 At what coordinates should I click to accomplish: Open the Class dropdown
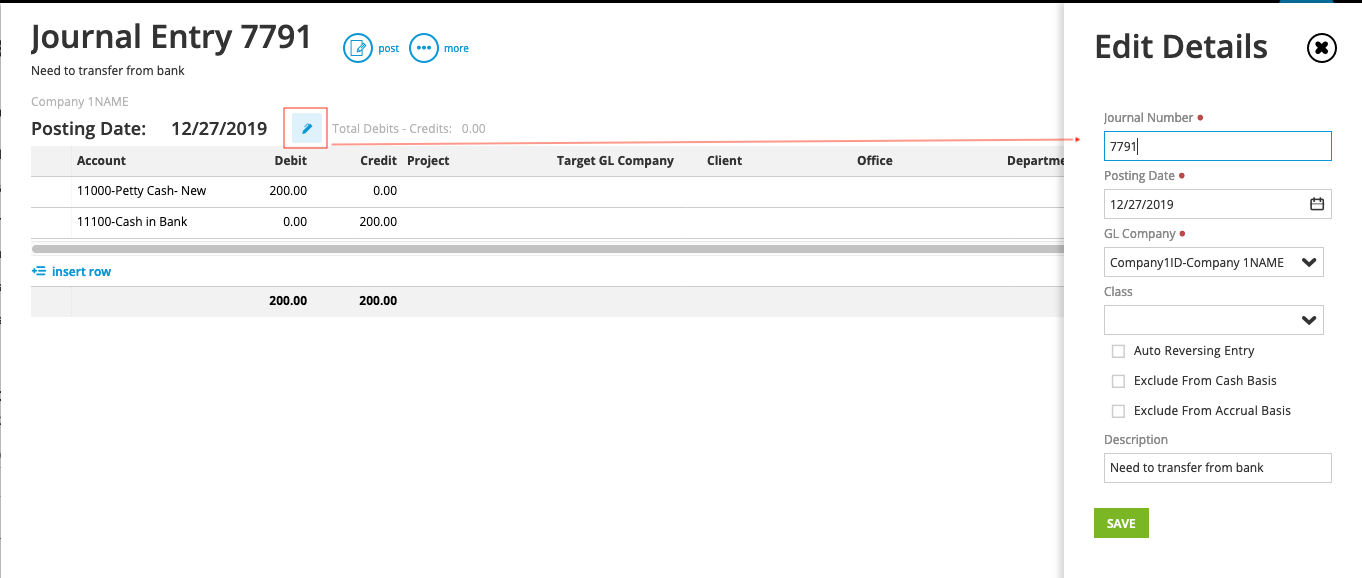(1214, 320)
